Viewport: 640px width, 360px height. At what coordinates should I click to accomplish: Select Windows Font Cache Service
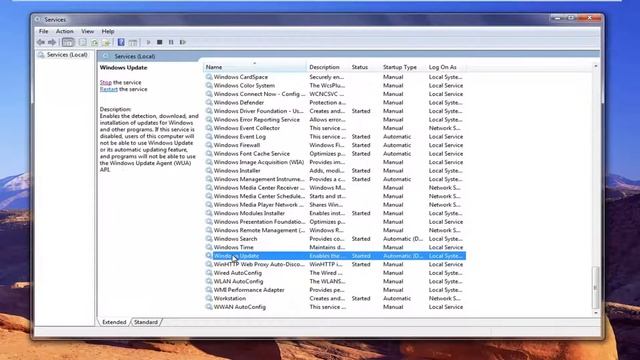335,153
